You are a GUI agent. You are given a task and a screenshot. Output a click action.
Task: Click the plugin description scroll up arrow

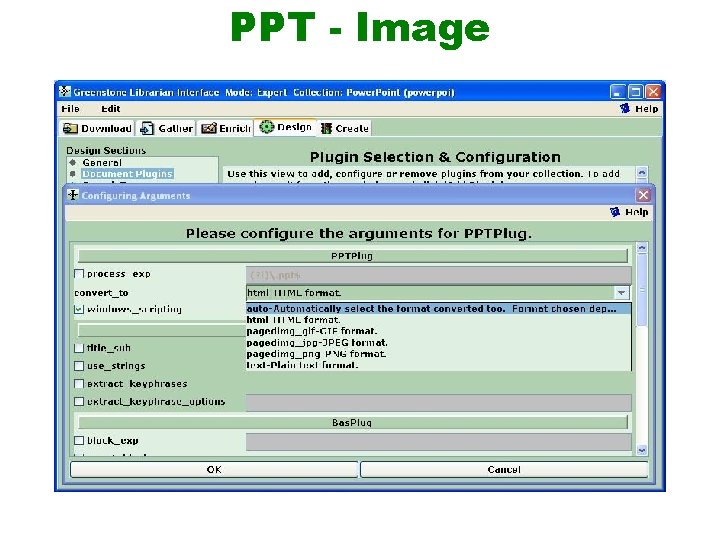click(642, 173)
